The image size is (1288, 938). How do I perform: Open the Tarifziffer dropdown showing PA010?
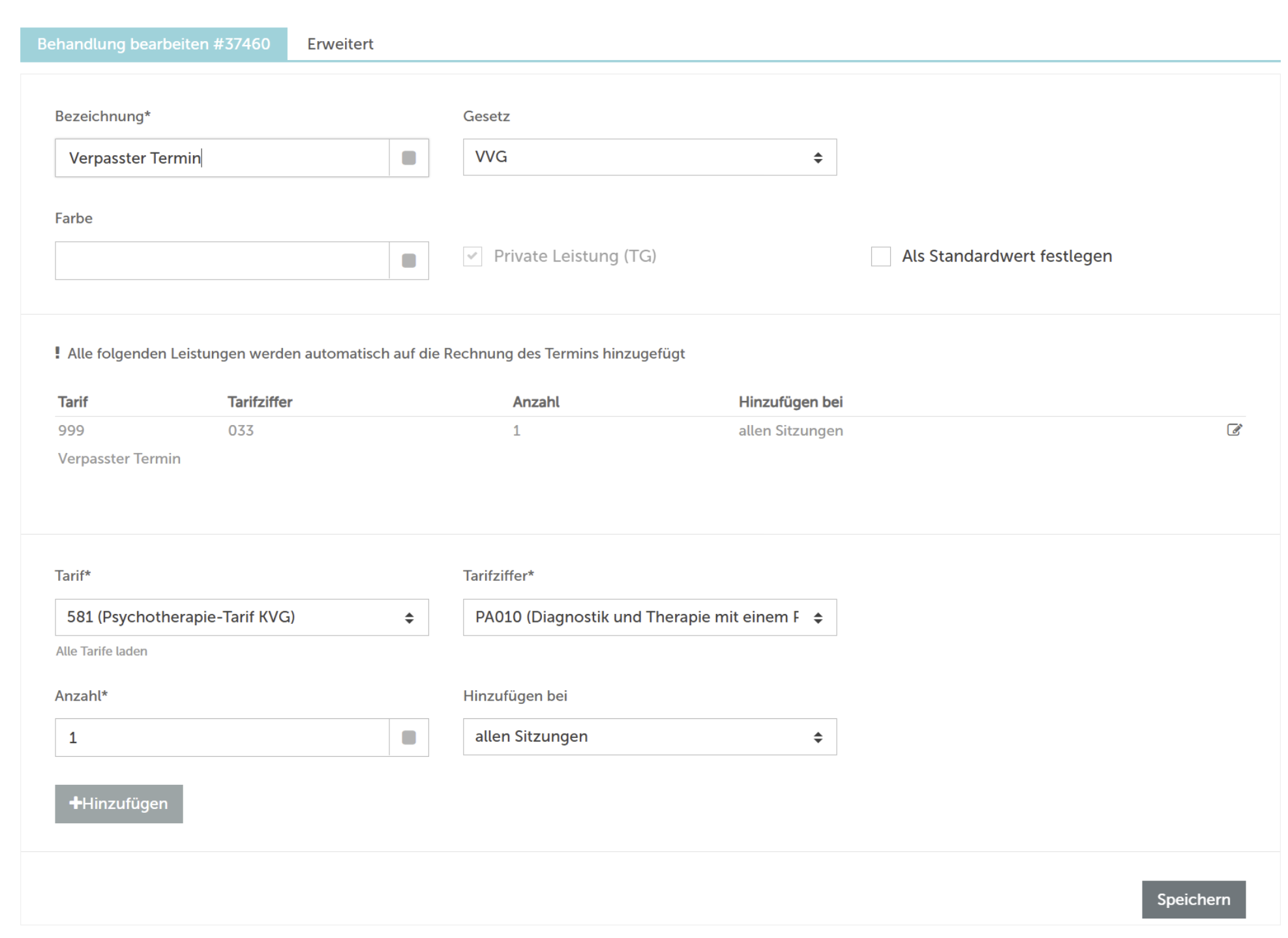click(649, 617)
